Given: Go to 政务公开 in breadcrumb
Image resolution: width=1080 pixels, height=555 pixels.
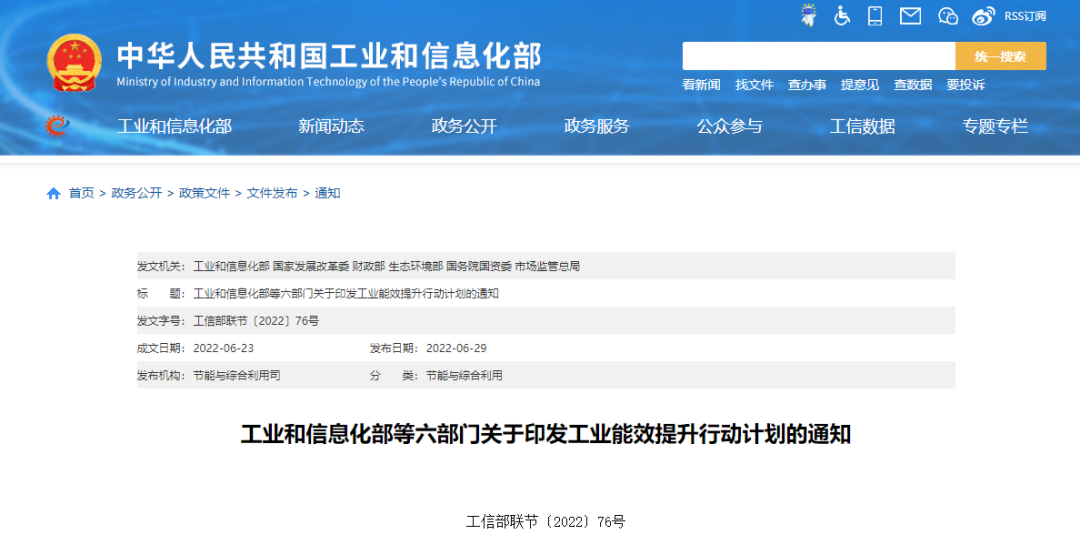Looking at the screenshot, I should [136, 193].
